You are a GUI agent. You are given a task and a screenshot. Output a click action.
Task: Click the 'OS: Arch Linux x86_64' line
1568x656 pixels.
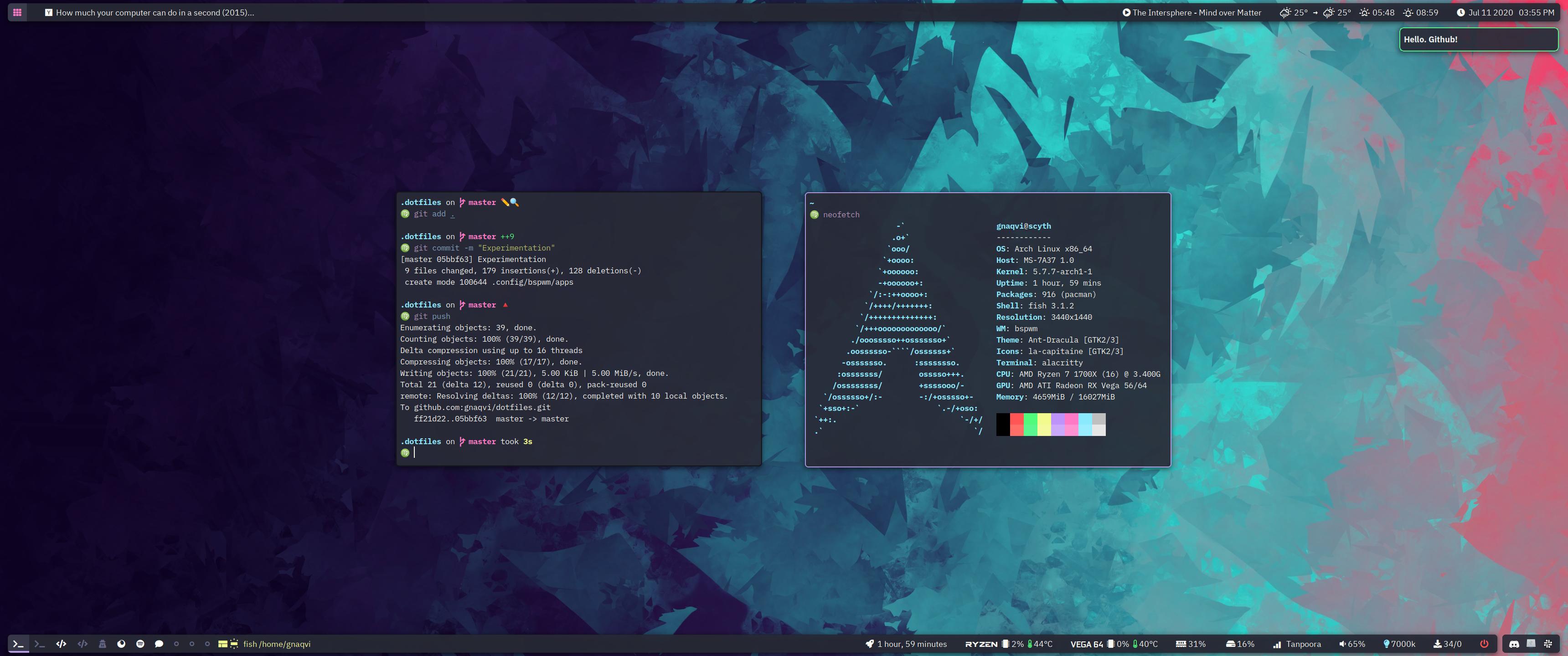coord(1044,249)
